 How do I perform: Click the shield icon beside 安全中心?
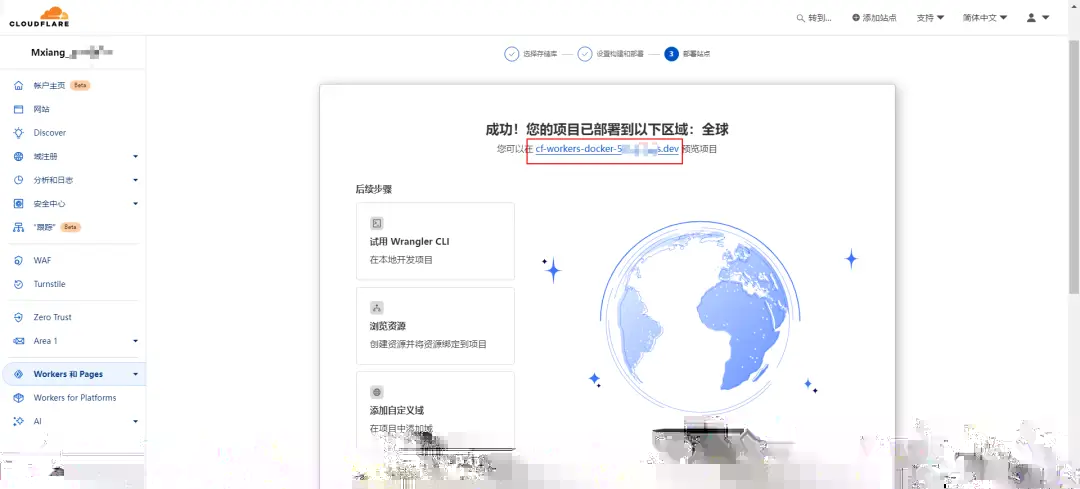[19, 203]
